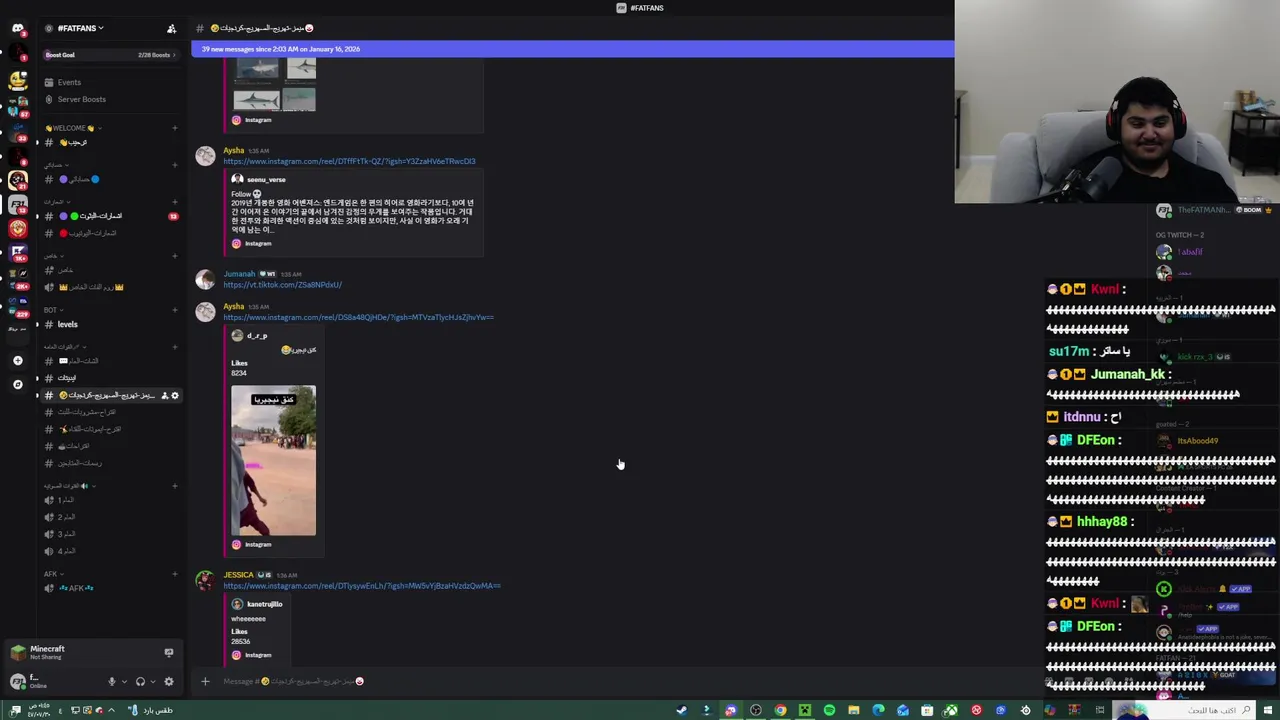
Task: Collapse the AFK channel category
Action: [x=52, y=574]
